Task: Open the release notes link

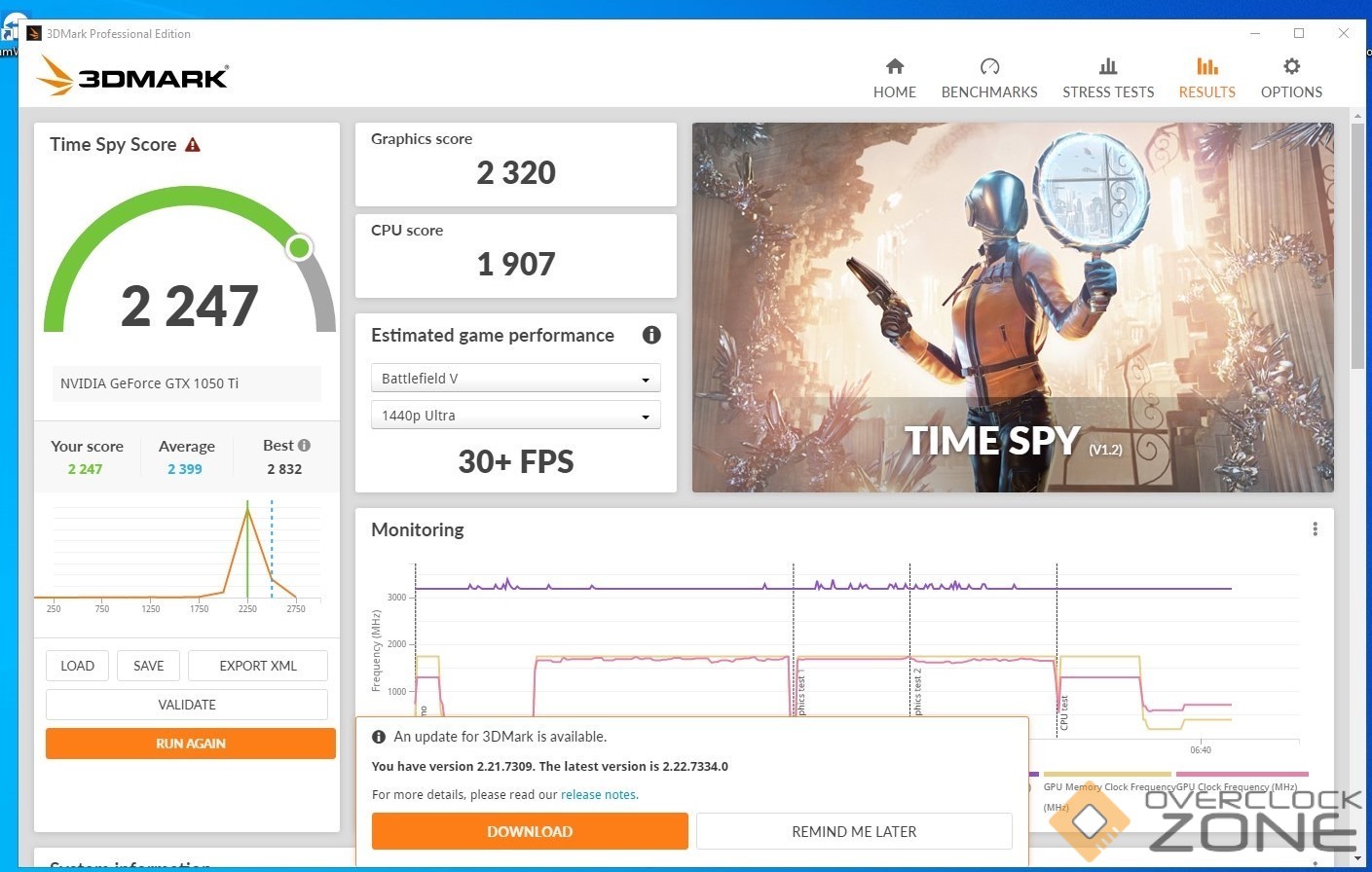Action: pyautogui.click(x=599, y=794)
